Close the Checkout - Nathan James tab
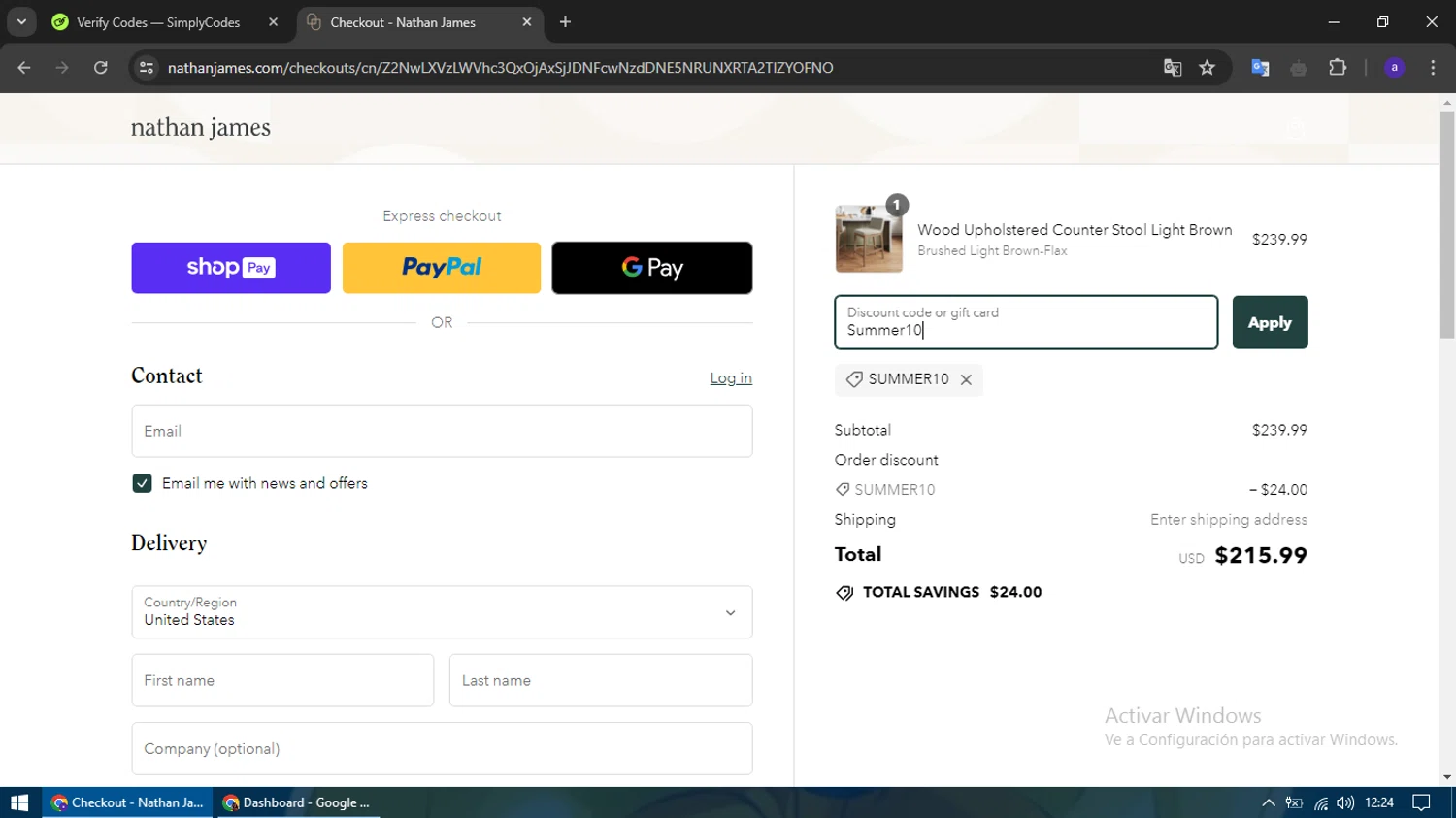 pos(527,22)
